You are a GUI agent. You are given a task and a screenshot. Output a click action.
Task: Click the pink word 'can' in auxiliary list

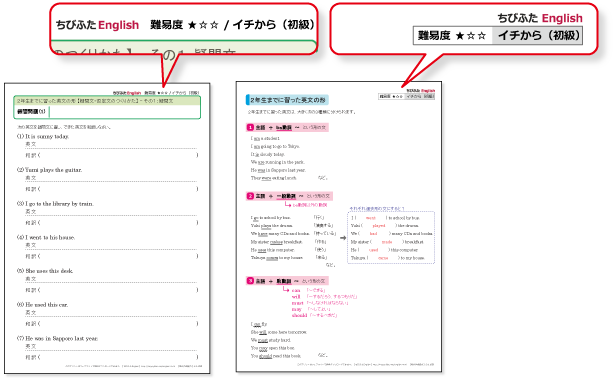click(x=296, y=290)
